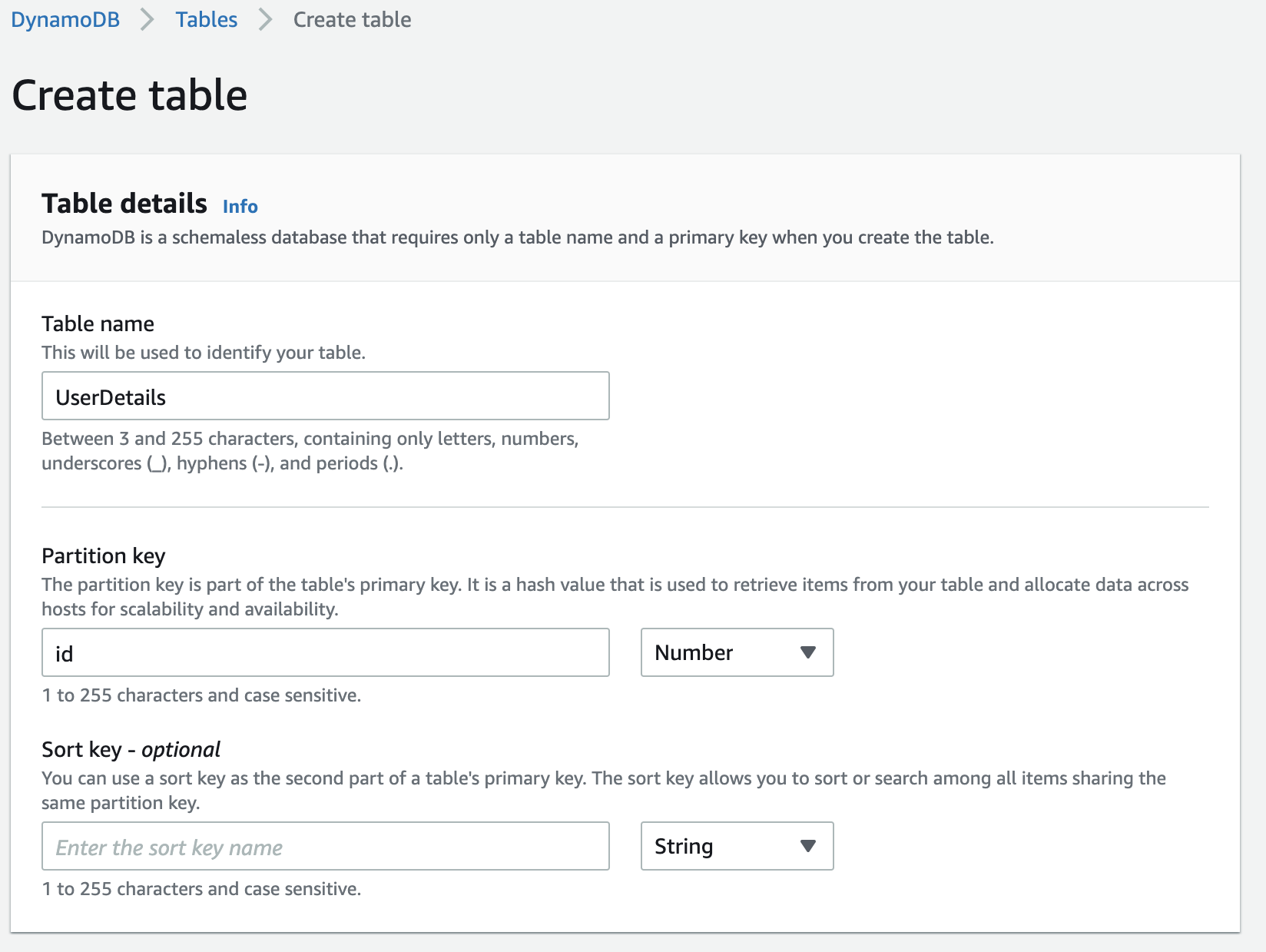Click the partition key hash value description
1266x952 pixels.
pyautogui.click(x=615, y=597)
